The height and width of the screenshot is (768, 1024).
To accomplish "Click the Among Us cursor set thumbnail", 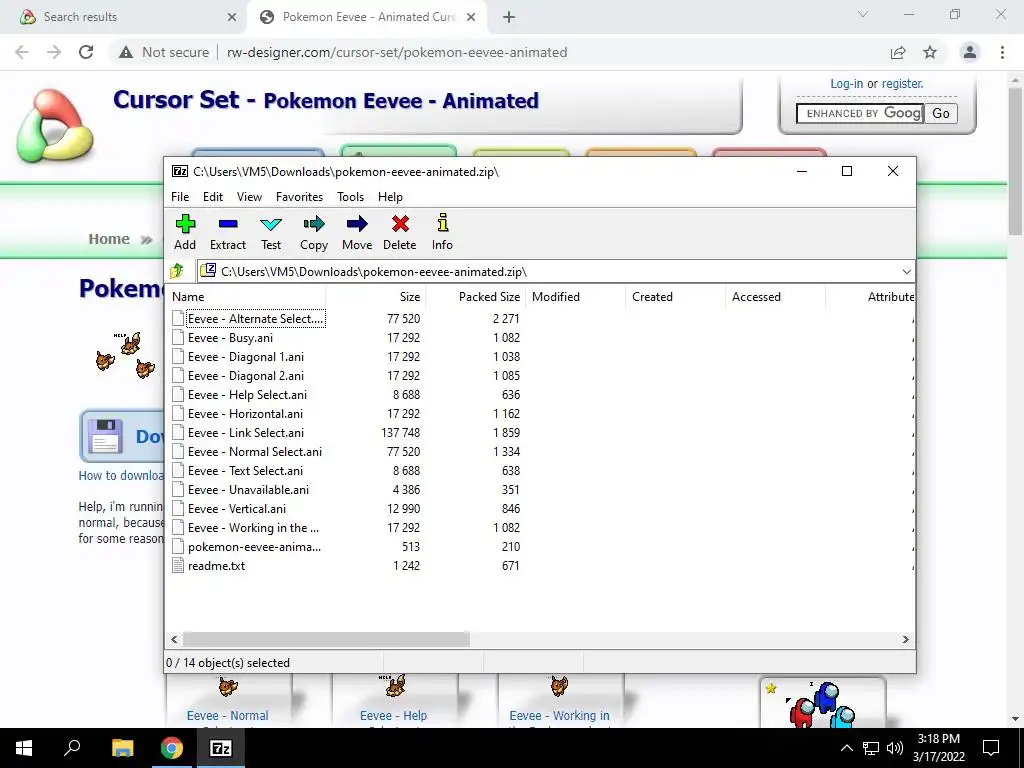I will [x=823, y=704].
